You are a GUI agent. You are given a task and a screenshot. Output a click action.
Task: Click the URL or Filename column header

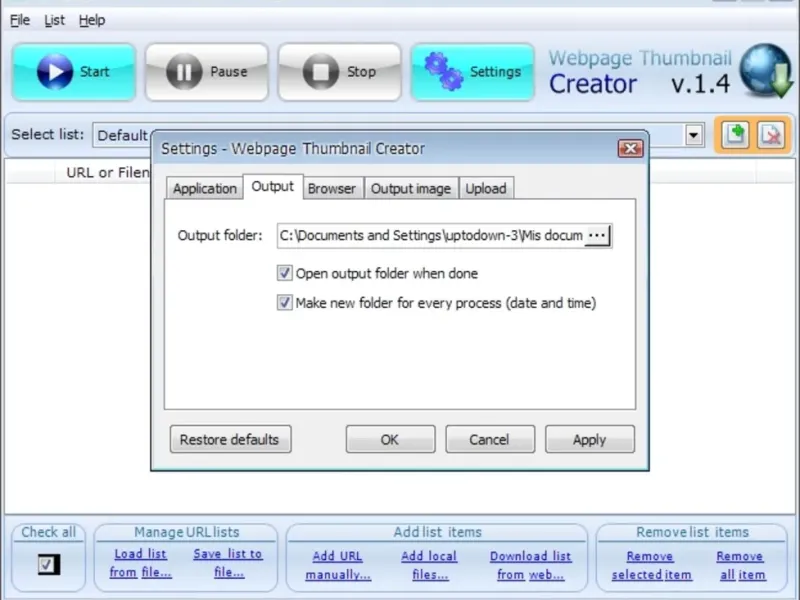[103, 172]
